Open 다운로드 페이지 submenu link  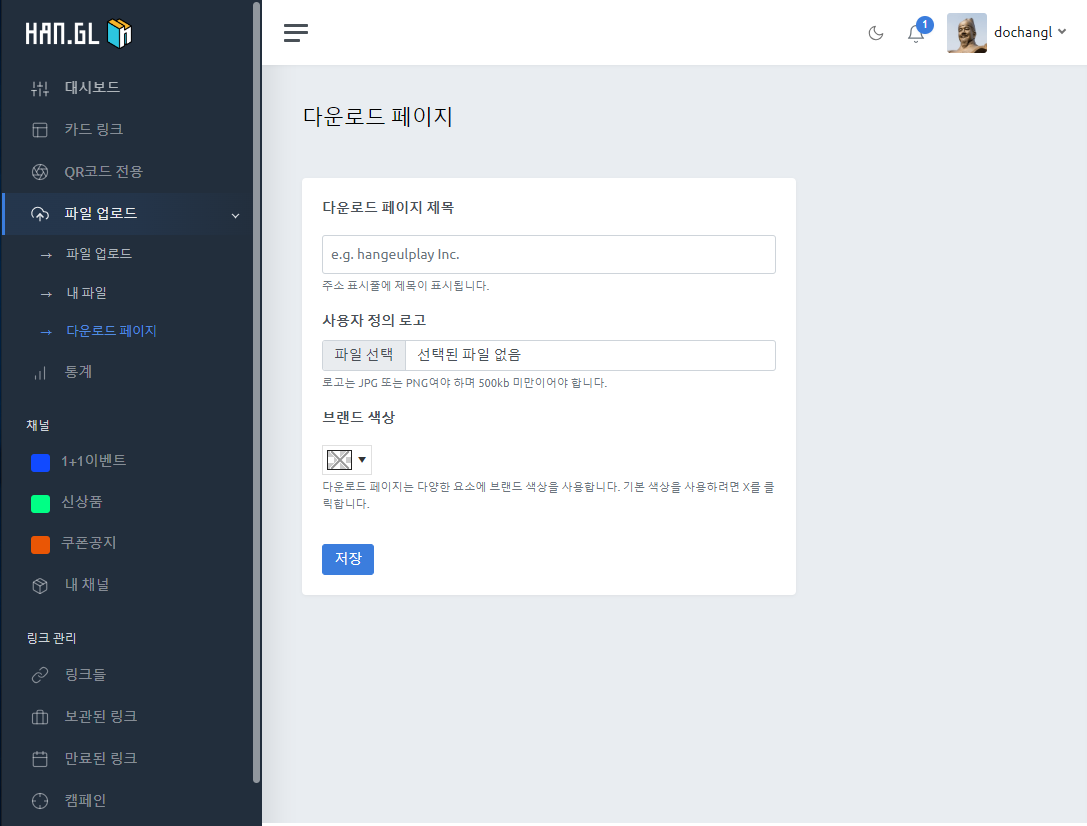[111, 331]
